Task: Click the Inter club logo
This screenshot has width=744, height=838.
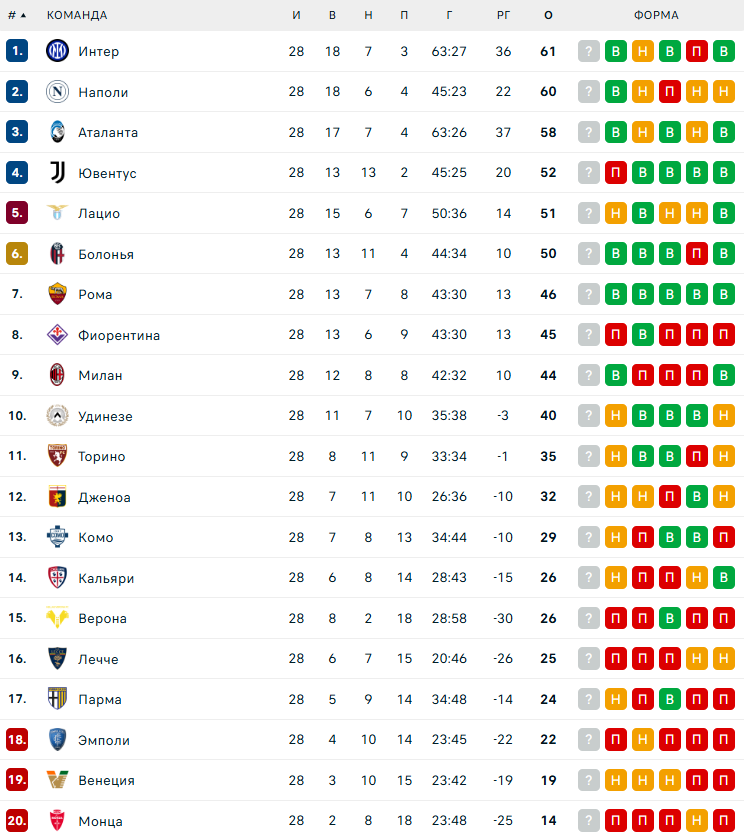Action: click(56, 51)
